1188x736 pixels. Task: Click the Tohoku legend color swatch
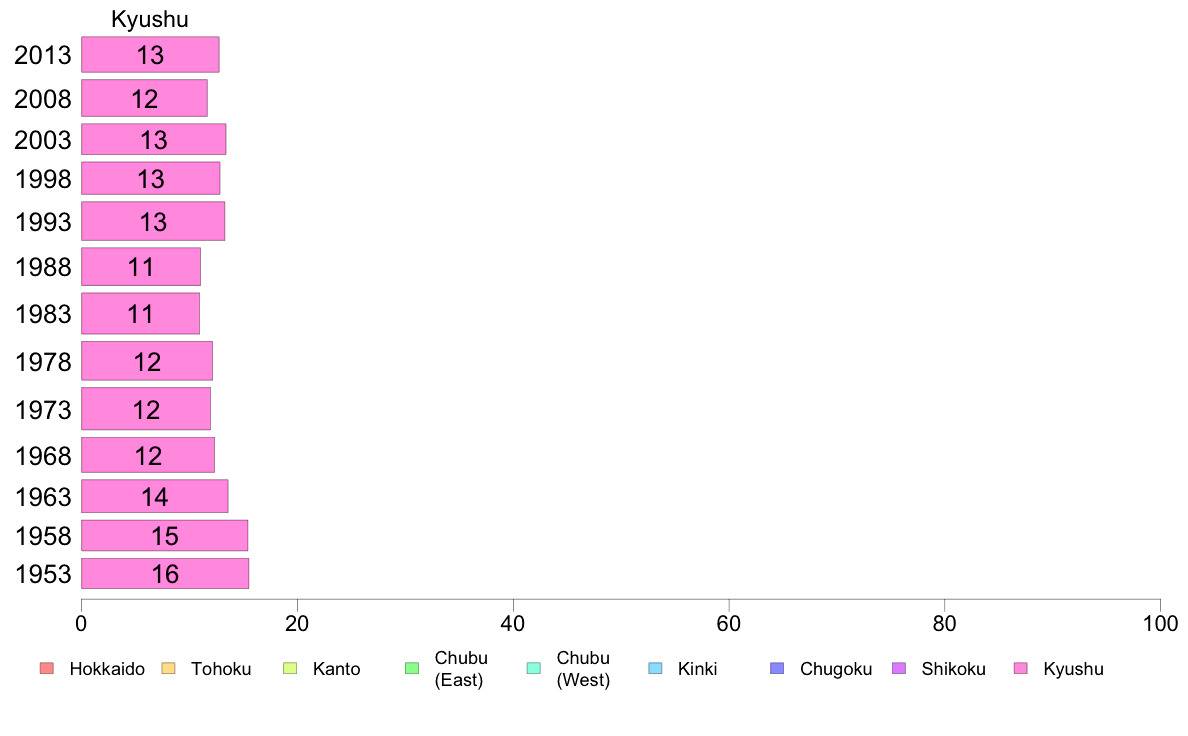coord(168,669)
